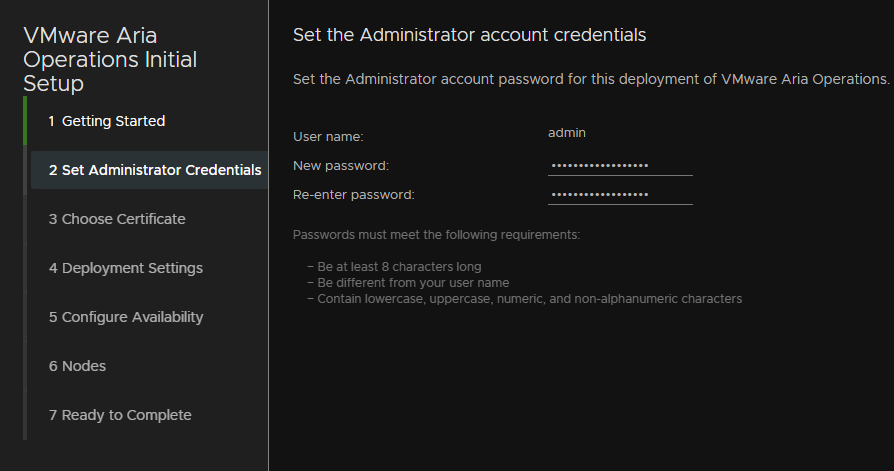Click the 'User name:' label
Viewport: 894px width, 471px height.
[328, 137]
